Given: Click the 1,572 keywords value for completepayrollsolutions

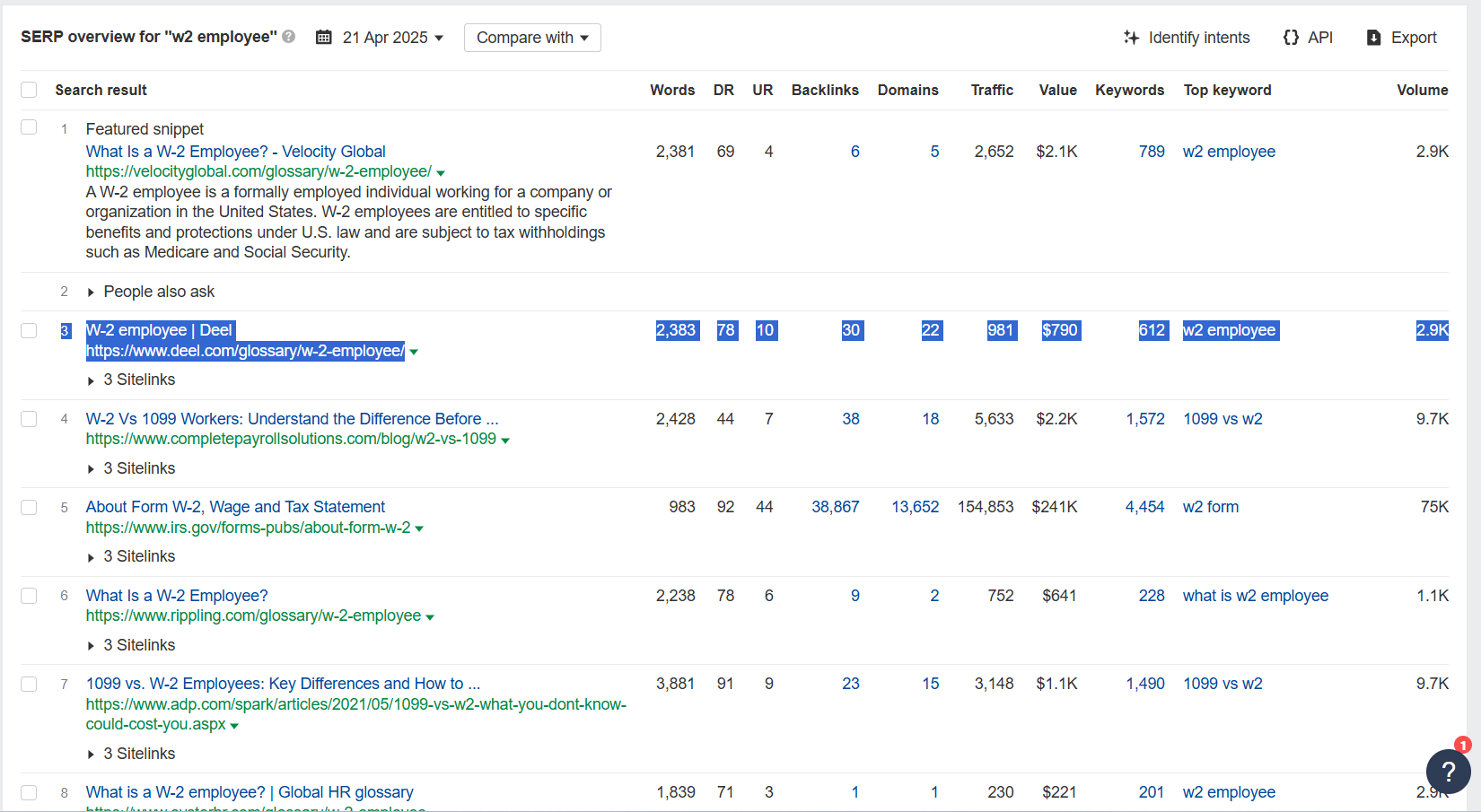Looking at the screenshot, I should point(1145,419).
